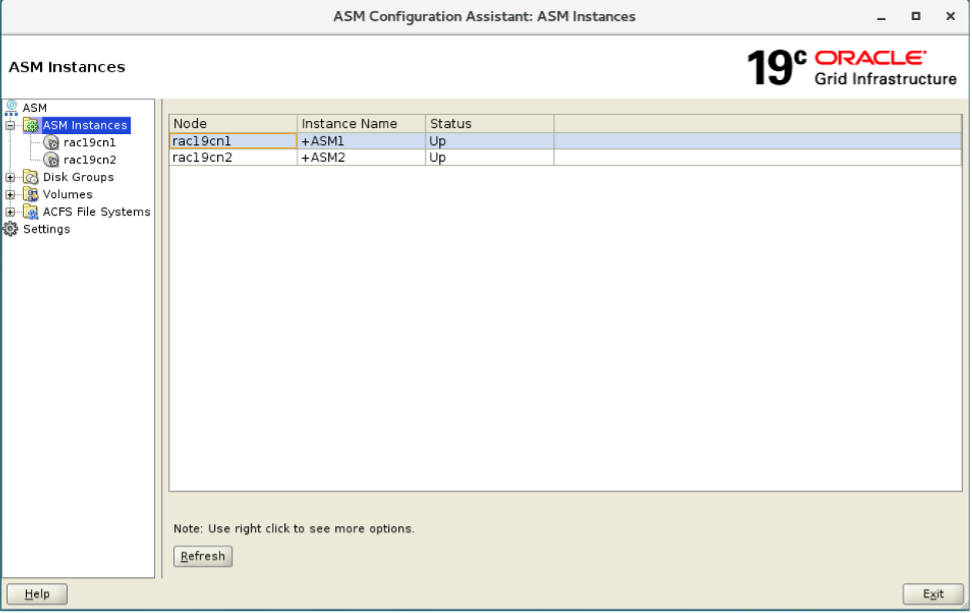
Task: Click the rac19cn2 instance icon in tree
Action: pos(51,160)
